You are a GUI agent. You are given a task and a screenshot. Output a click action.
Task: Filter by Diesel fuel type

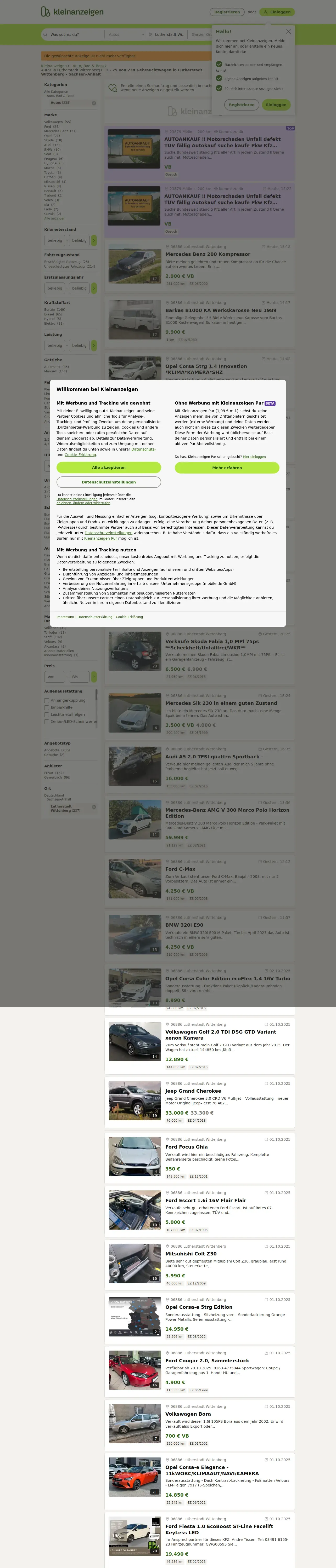click(x=53, y=314)
